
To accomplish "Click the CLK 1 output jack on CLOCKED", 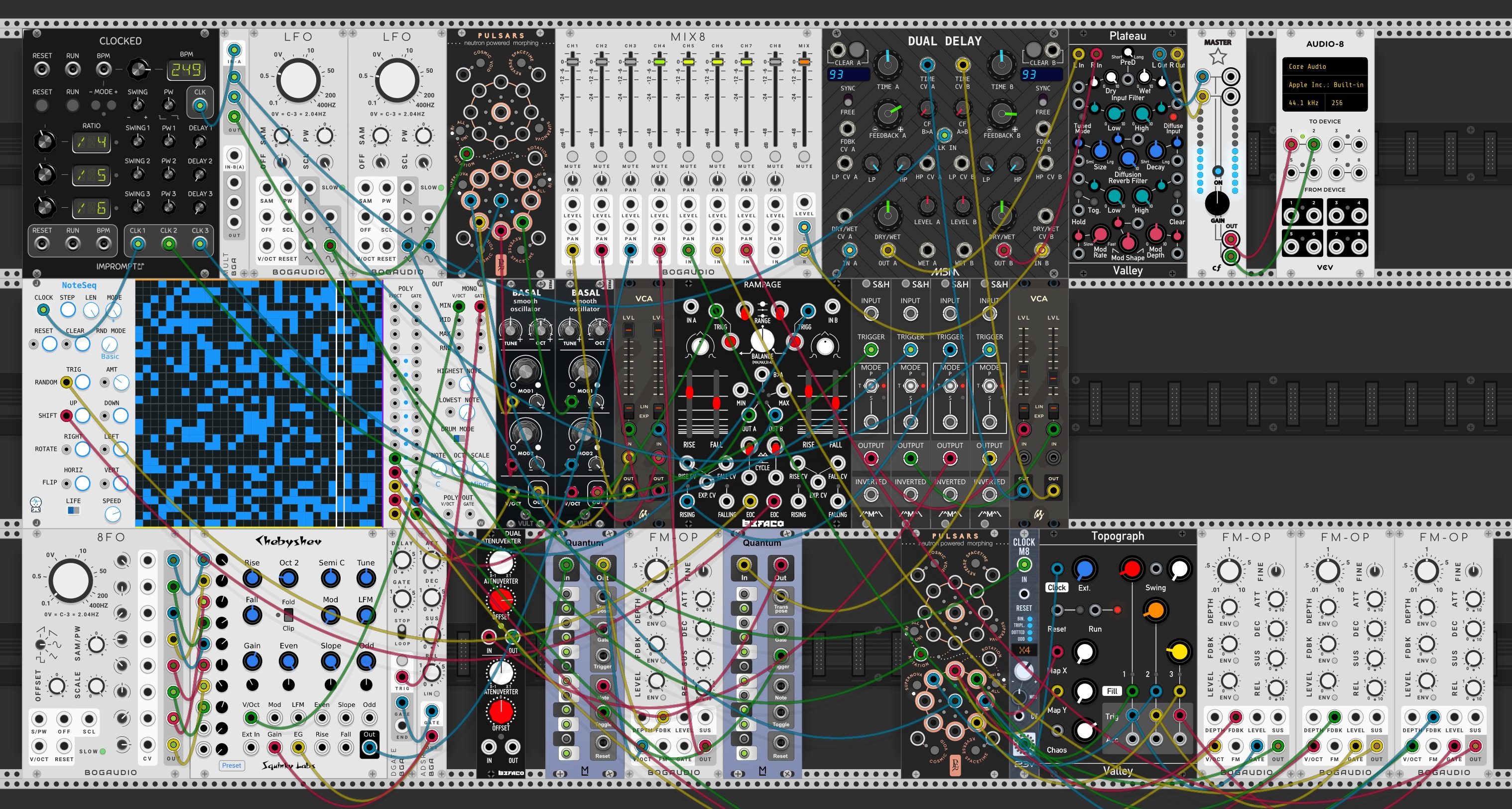I will pyautogui.click(x=137, y=244).
